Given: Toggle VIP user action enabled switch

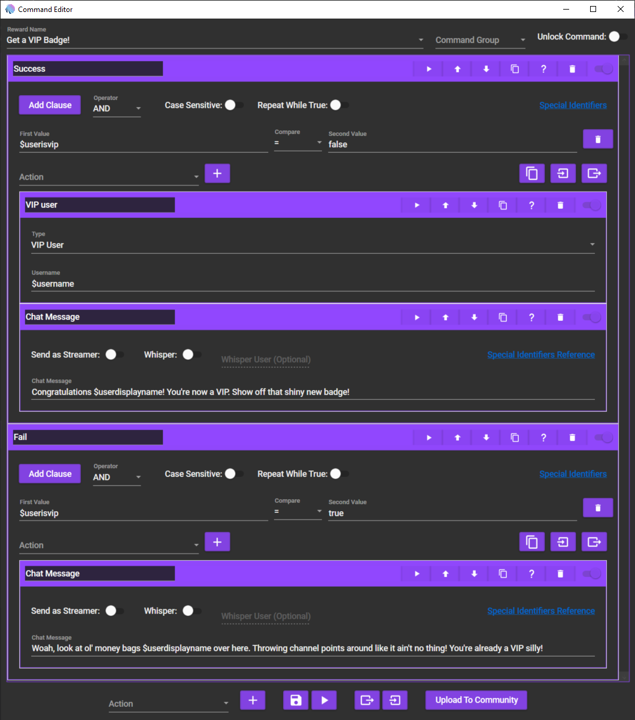Looking at the screenshot, I should pos(592,205).
